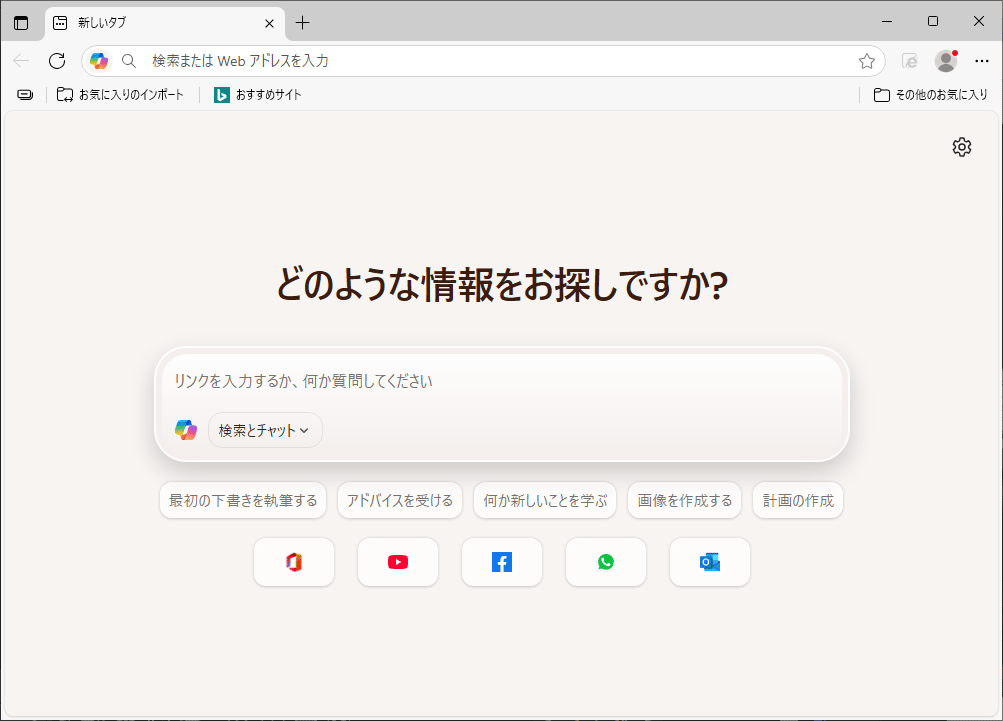Focus the address bar 検索または Web アドレスを入力

[x=483, y=61]
